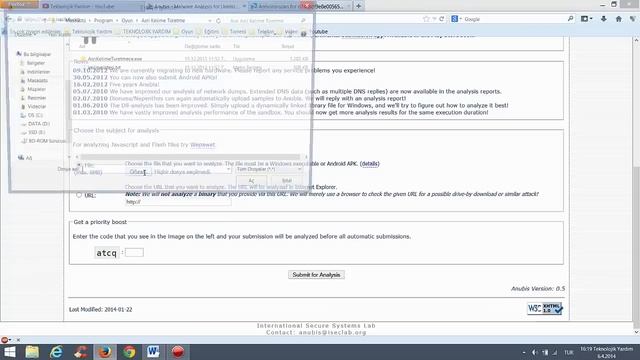This screenshot has width=640, height=360.
Task: Reload the page with the refresh icon
Action: (441, 19)
